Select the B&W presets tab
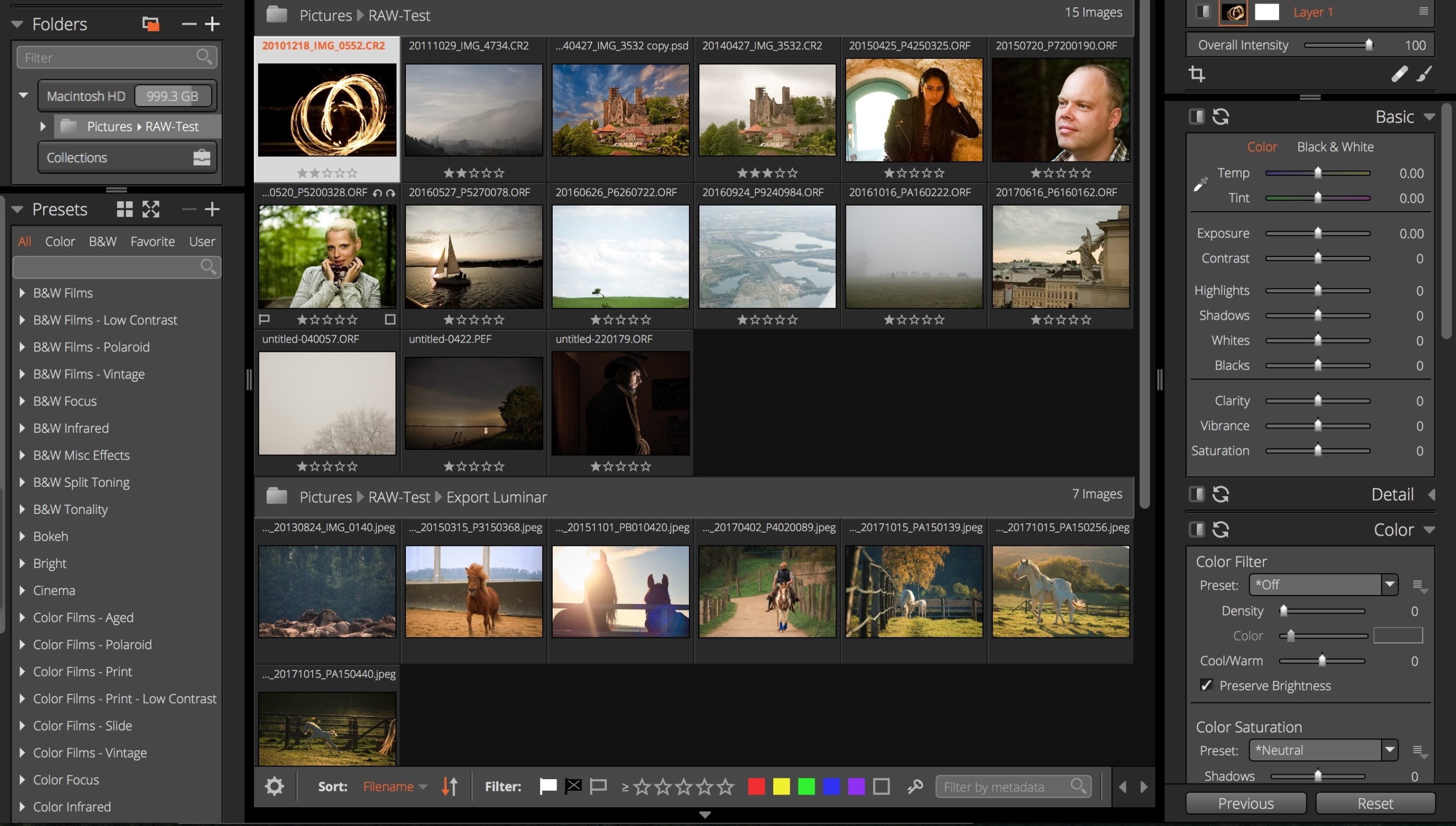 tap(103, 241)
